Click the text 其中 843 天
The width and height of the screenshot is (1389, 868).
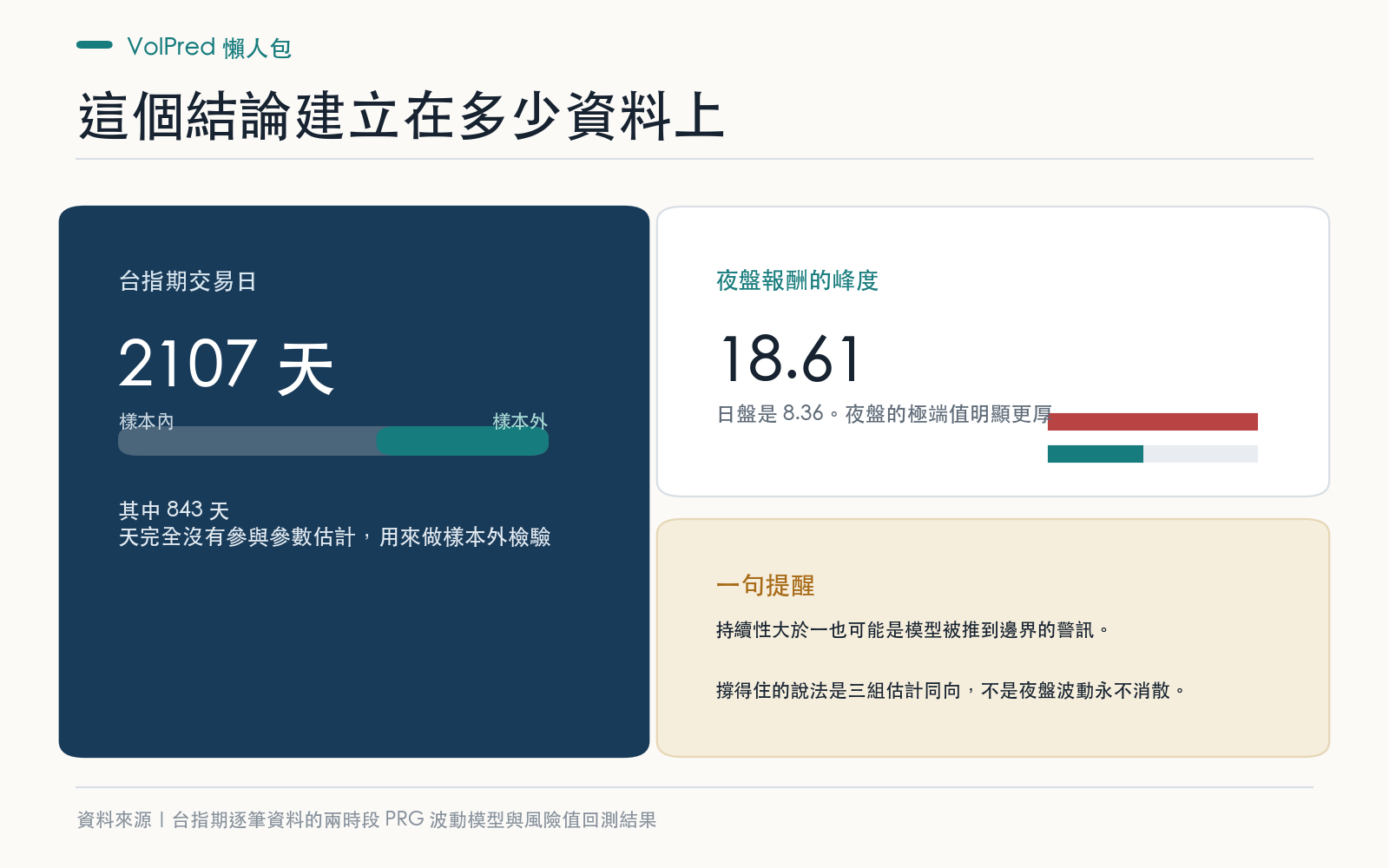(174, 510)
